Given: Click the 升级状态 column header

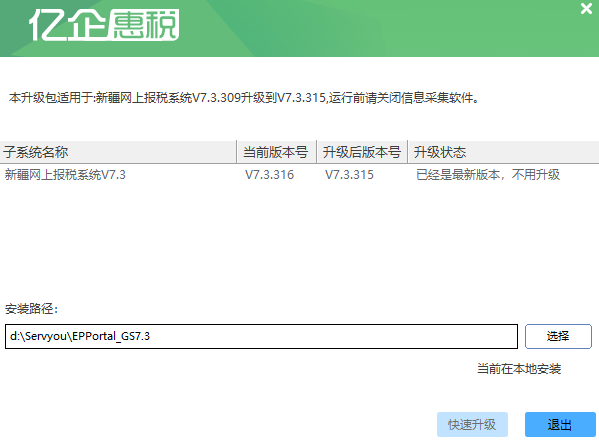Looking at the screenshot, I should [x=503, y=152].
